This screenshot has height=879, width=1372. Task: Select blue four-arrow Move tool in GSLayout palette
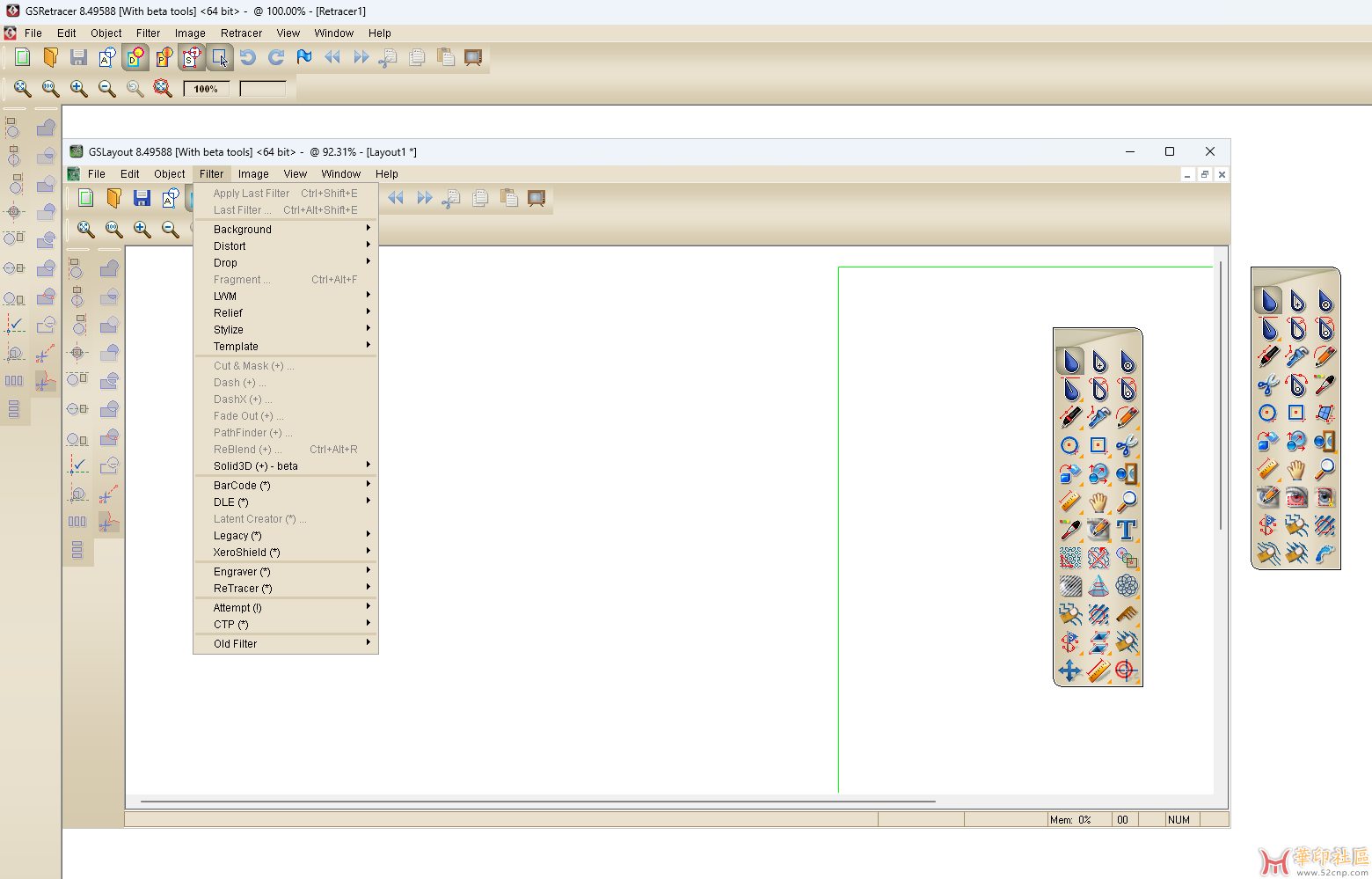1069,670
